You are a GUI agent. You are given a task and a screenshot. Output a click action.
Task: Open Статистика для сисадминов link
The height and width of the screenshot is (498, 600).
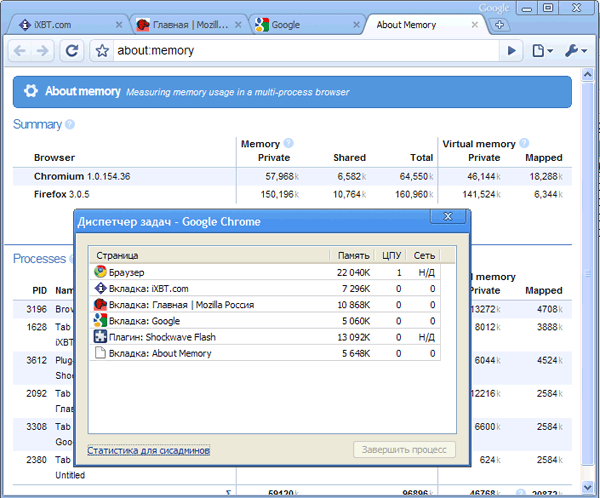[148, 451]
